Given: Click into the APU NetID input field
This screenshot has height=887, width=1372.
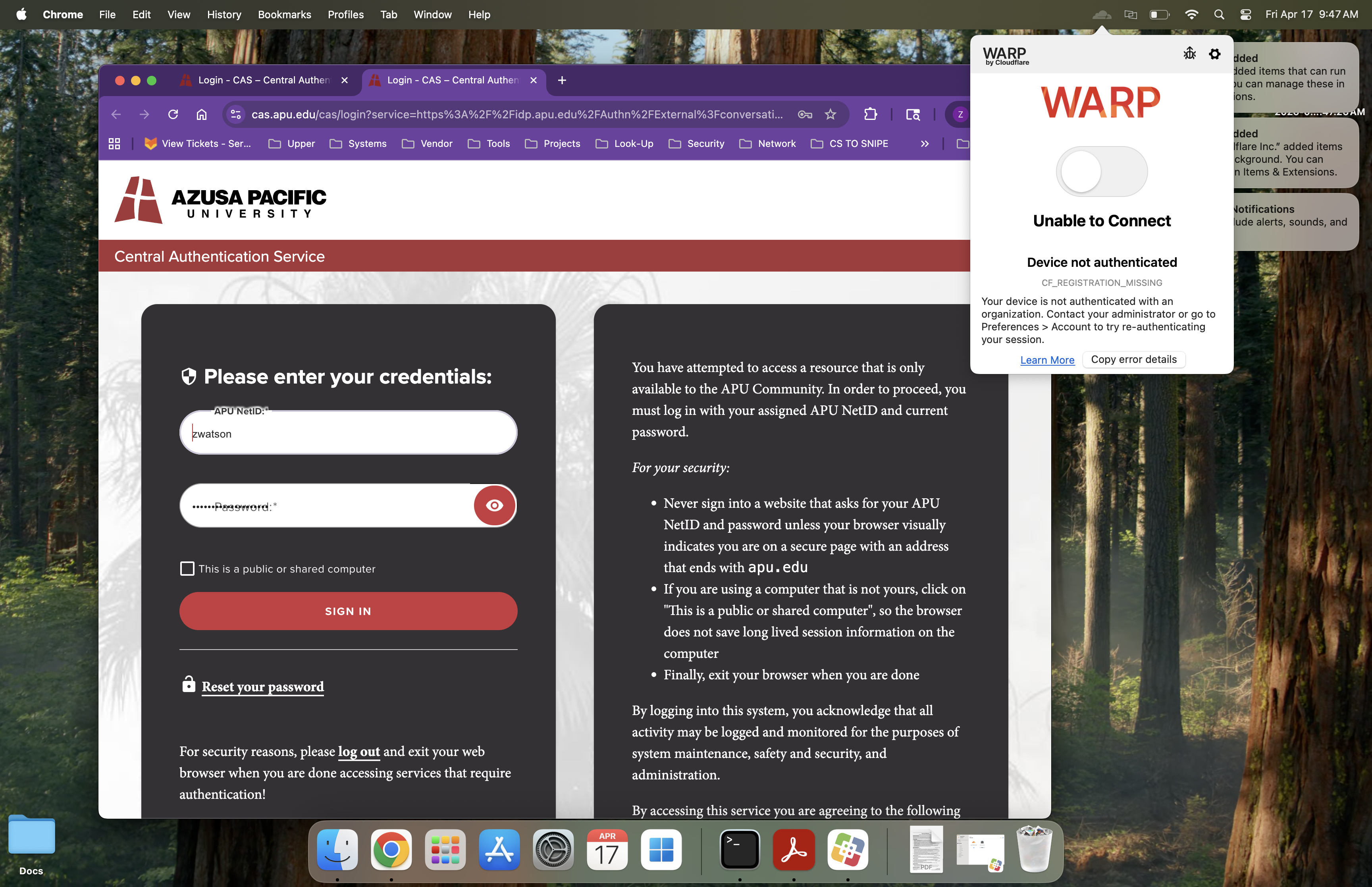Looking at the screenshot, I should (348, 433).
